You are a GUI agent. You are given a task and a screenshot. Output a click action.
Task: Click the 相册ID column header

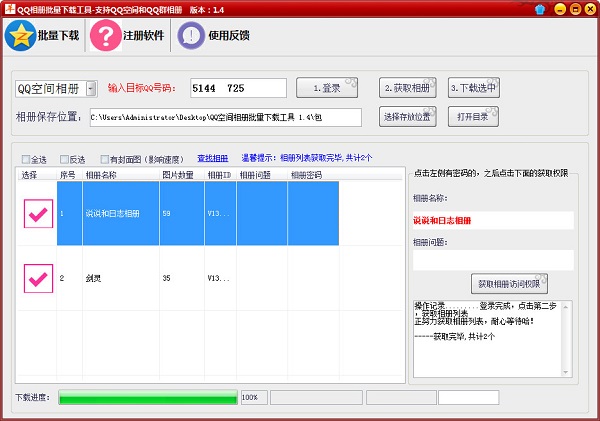click(x=220, y=175)
